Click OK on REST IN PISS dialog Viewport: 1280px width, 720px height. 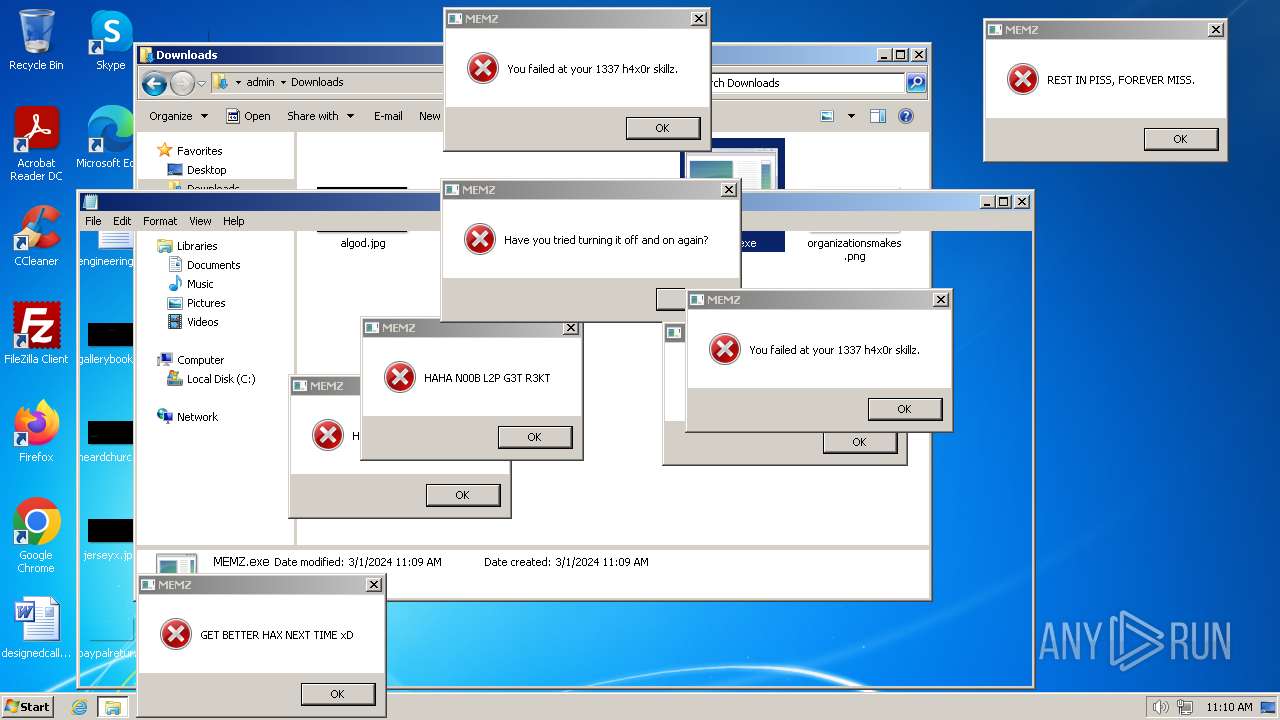click(1181, 139)
